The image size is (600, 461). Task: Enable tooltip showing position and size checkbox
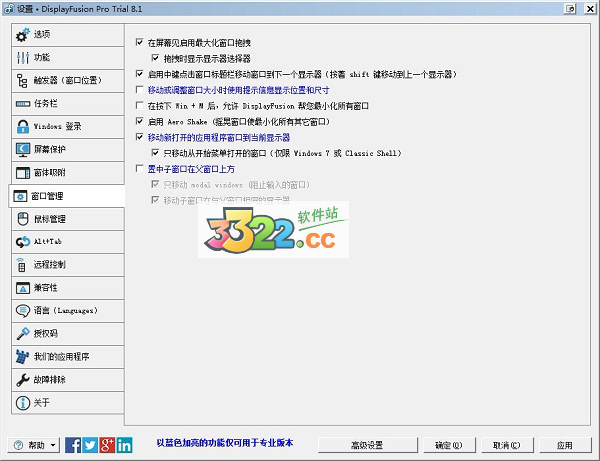(140, 90)
